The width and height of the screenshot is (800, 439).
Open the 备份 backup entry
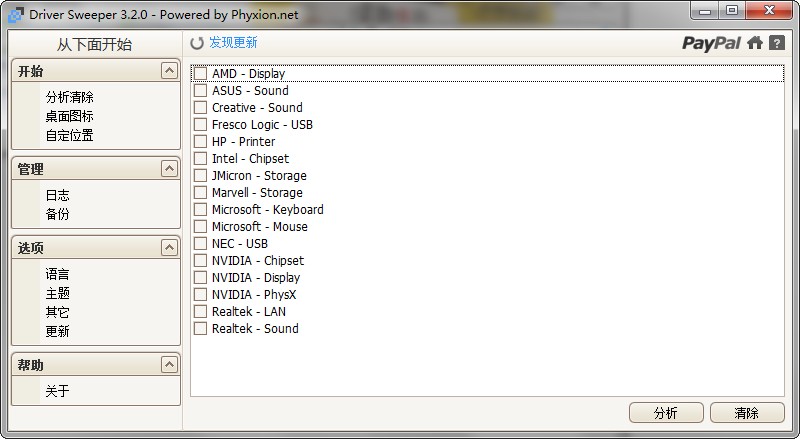[57, 214]
